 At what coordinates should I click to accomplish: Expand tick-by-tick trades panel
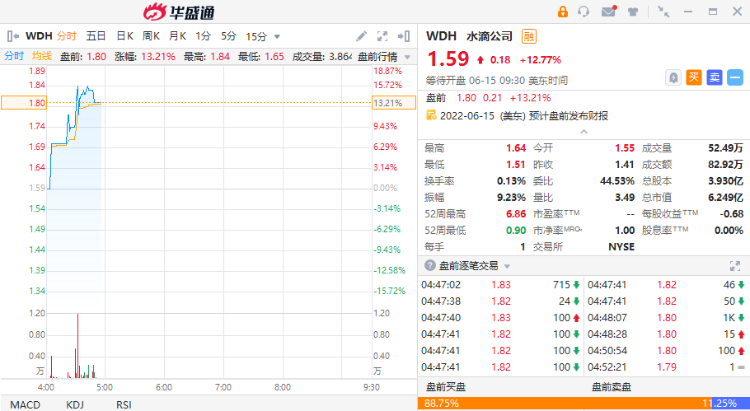[x=735, y=266]
